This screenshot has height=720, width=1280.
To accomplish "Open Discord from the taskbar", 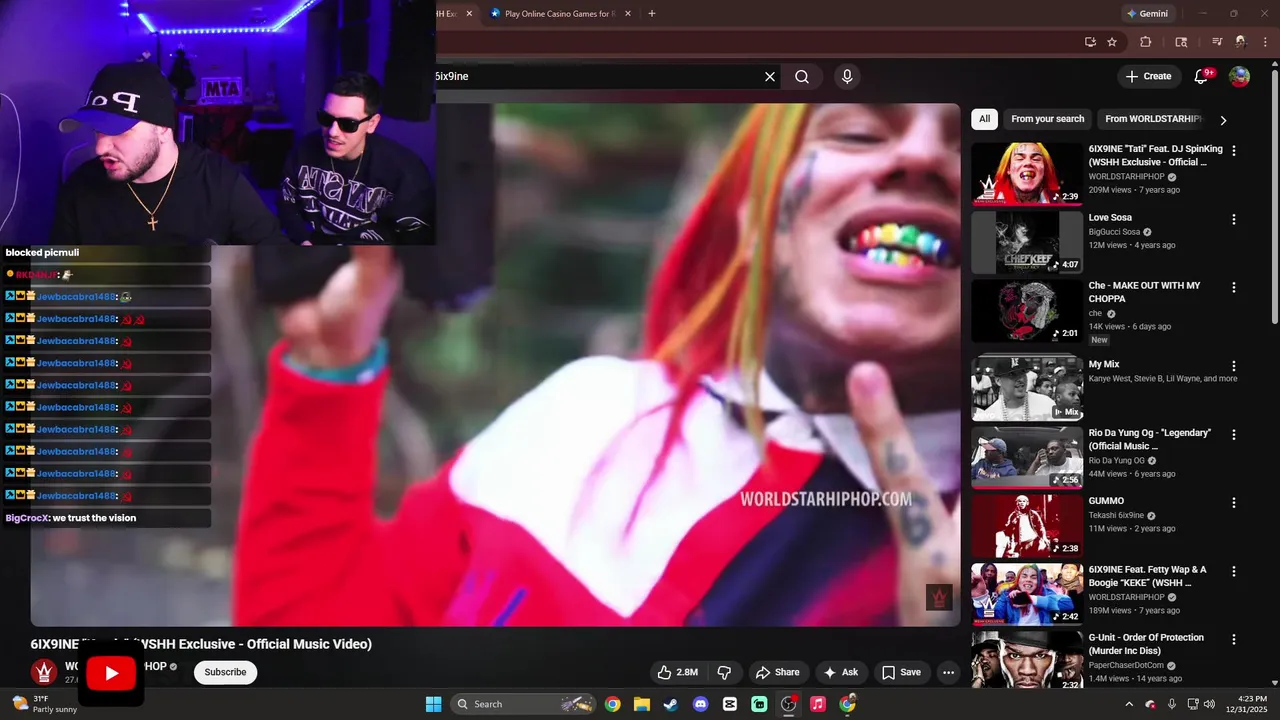I will pyautogui.click(x=700, y=704).
